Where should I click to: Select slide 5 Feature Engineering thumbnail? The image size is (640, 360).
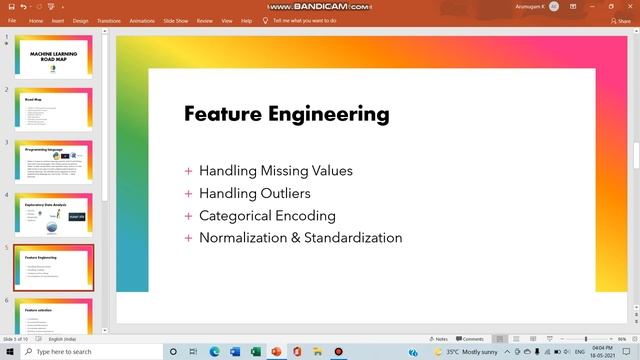tap(53, 267)
